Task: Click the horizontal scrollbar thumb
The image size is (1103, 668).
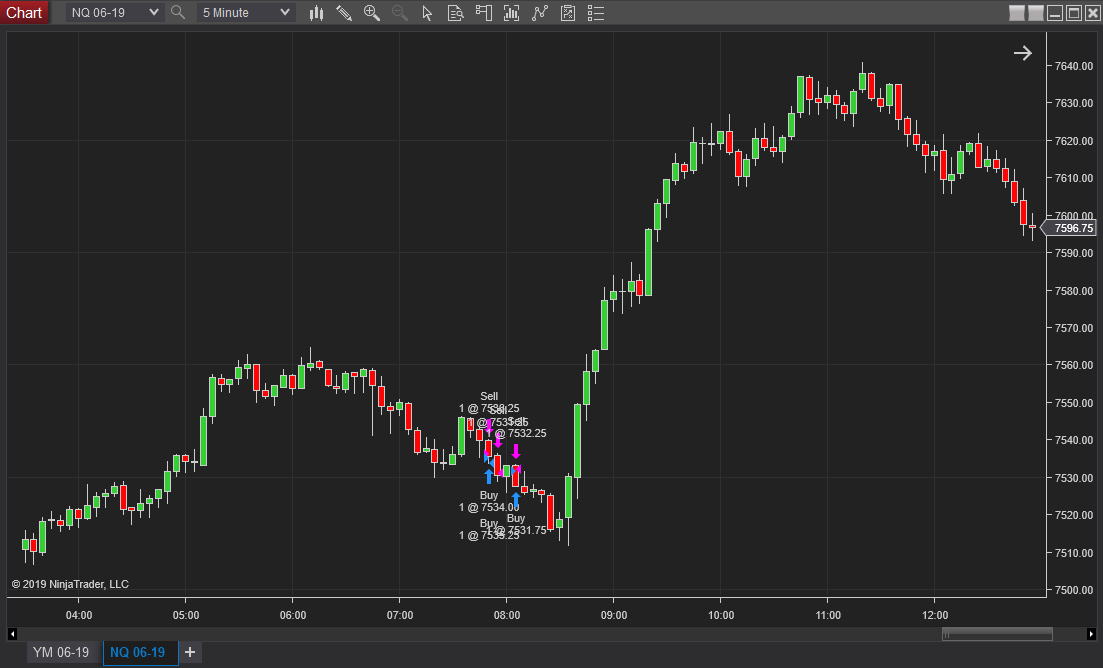Action: [997, 634]
